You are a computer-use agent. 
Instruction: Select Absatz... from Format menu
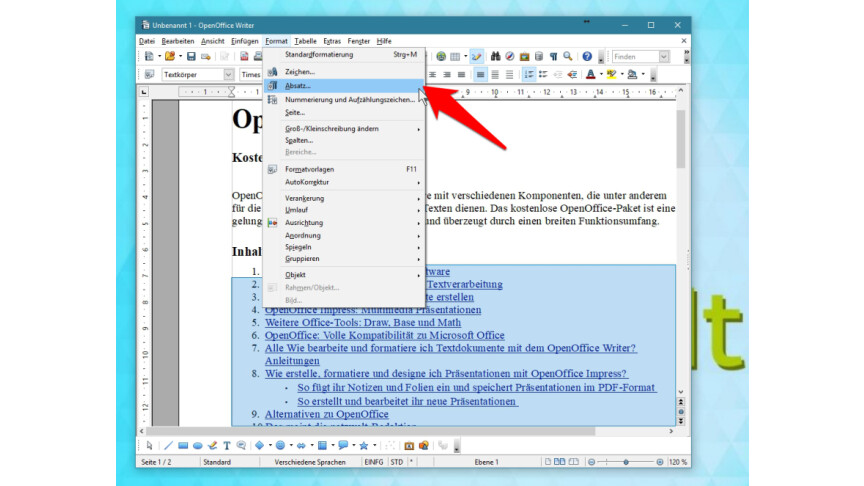344,86
